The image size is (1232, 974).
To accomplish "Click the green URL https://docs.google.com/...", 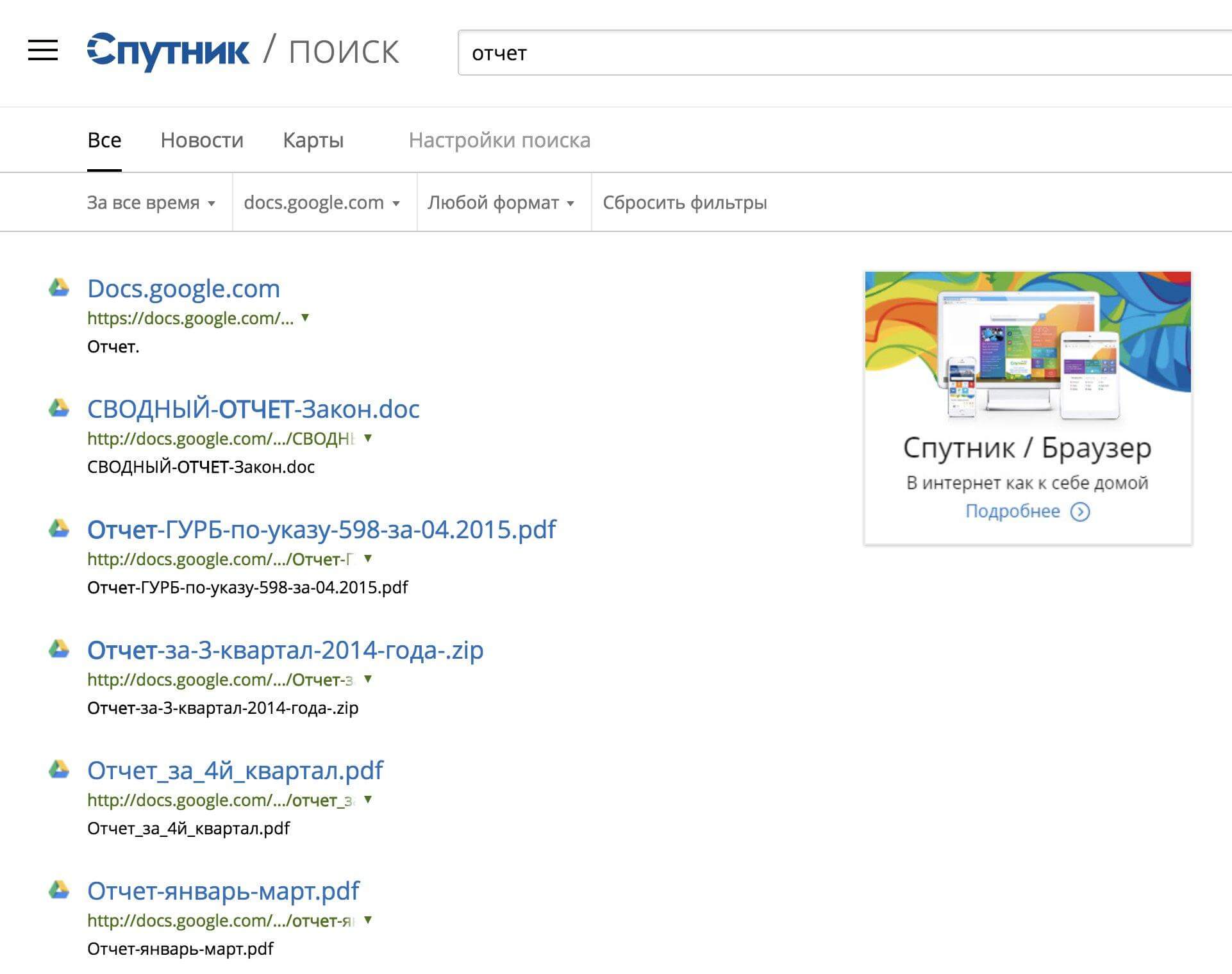I will (x=190, y=318).
